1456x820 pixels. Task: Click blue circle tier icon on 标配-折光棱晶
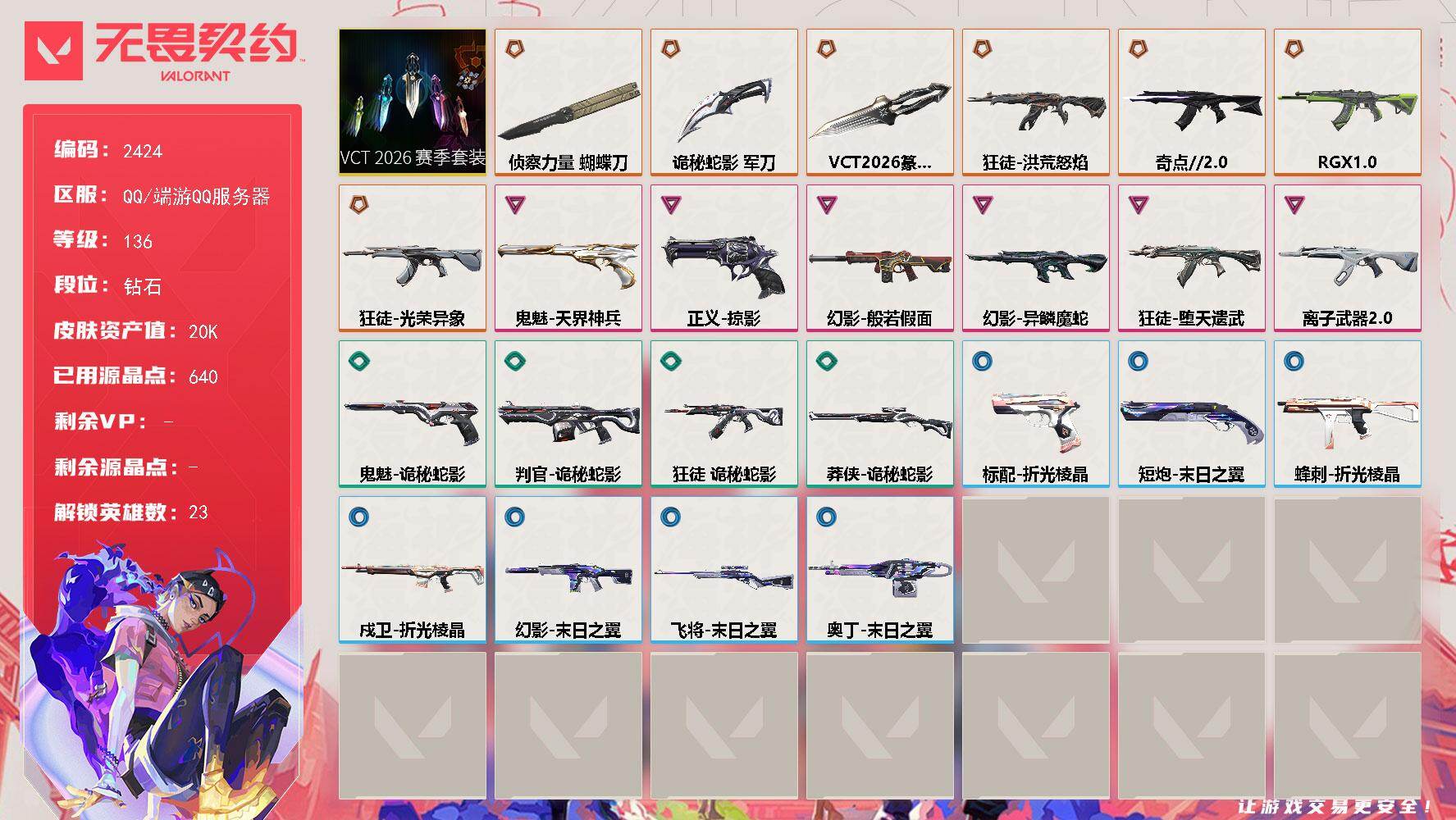tap(982, 361)
